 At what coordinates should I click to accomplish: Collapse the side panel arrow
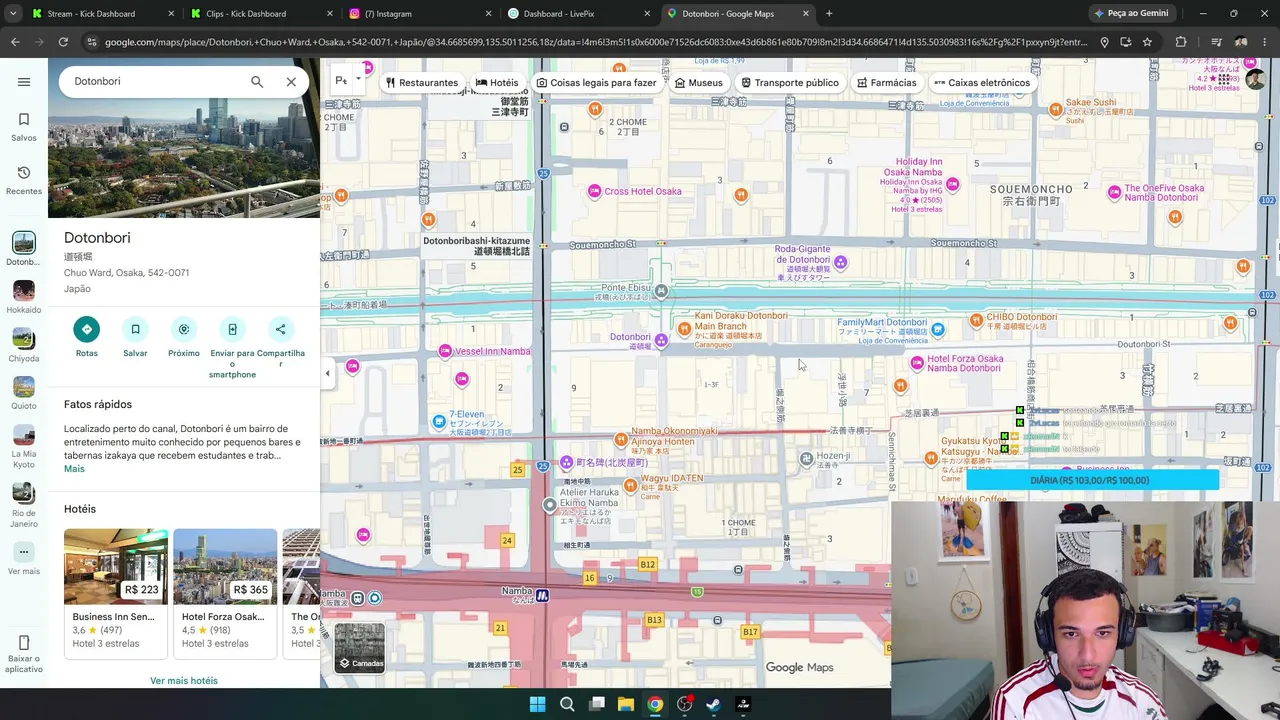(x=327, y=373)
